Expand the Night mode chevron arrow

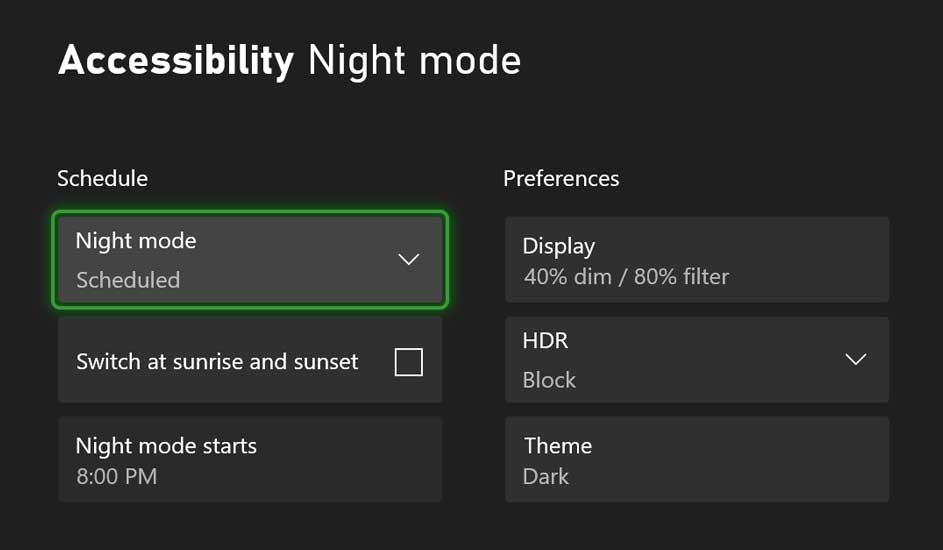point(408,260)
